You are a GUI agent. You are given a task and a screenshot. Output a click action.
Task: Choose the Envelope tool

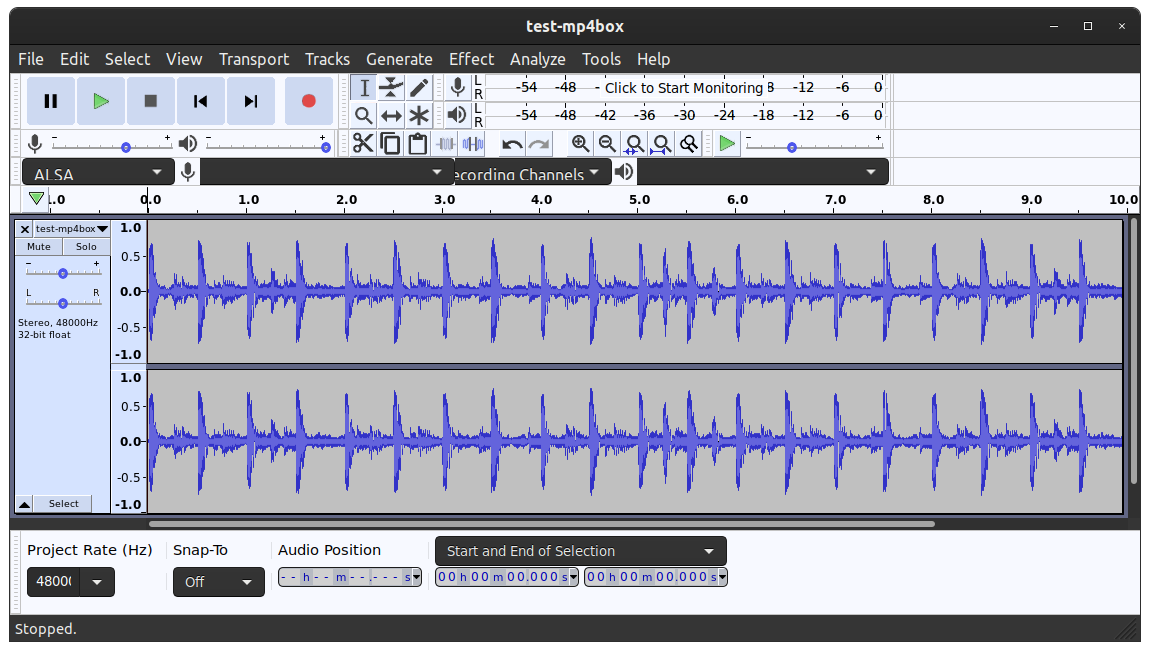[x=391, y=88]
